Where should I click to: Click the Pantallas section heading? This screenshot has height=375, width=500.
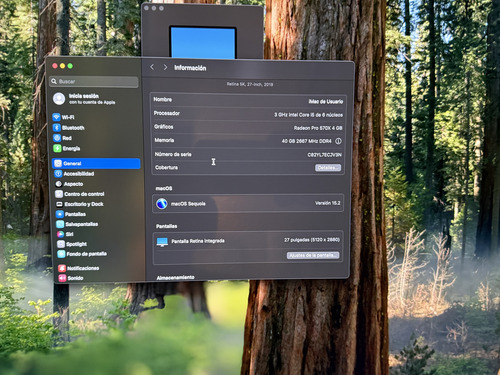pos(166,226)
